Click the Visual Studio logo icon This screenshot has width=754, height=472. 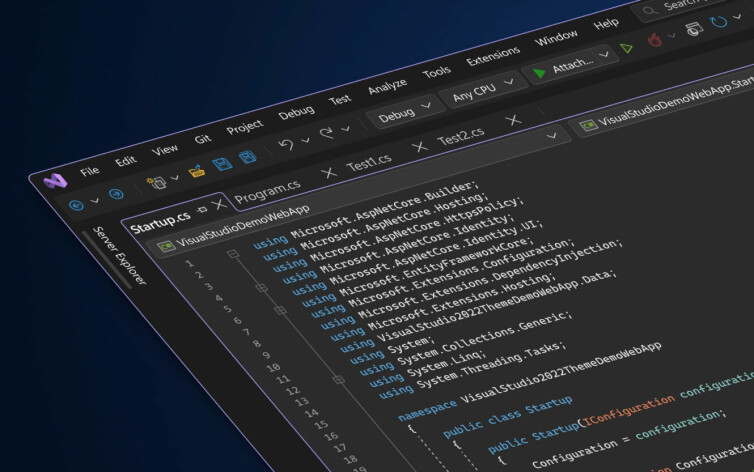55,181
